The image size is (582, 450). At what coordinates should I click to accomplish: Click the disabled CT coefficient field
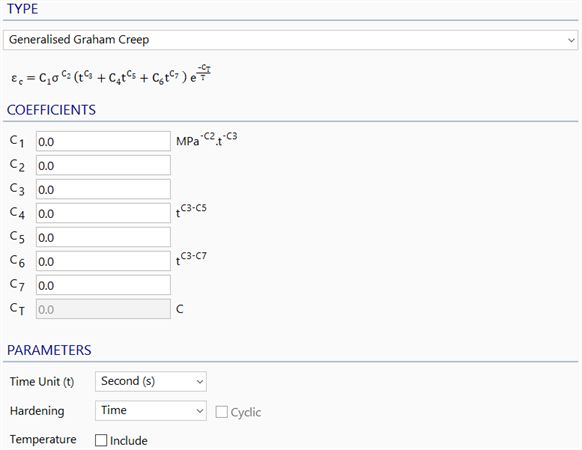(103, 309)
